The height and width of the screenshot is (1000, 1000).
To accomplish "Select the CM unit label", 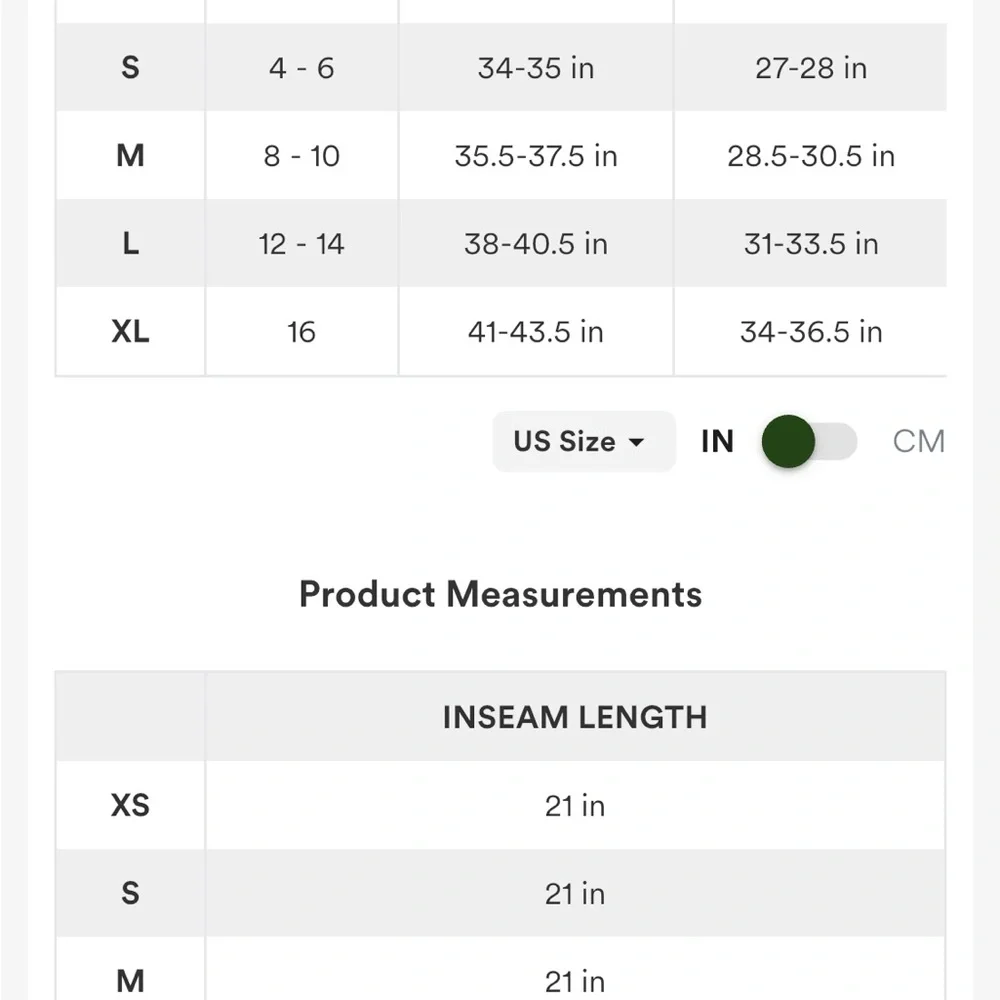I will (x=918, y=441).
